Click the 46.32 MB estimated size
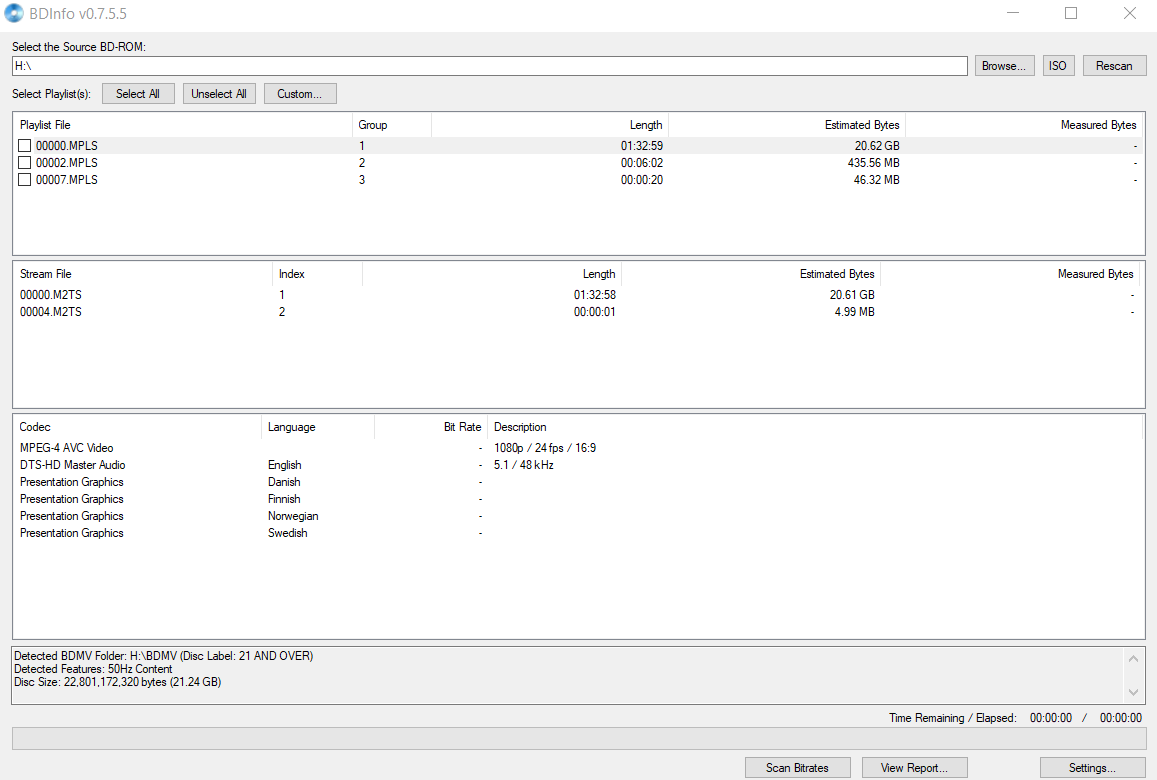The height and width of the screenshot is (780, 1157). click(x=877, y=180)
